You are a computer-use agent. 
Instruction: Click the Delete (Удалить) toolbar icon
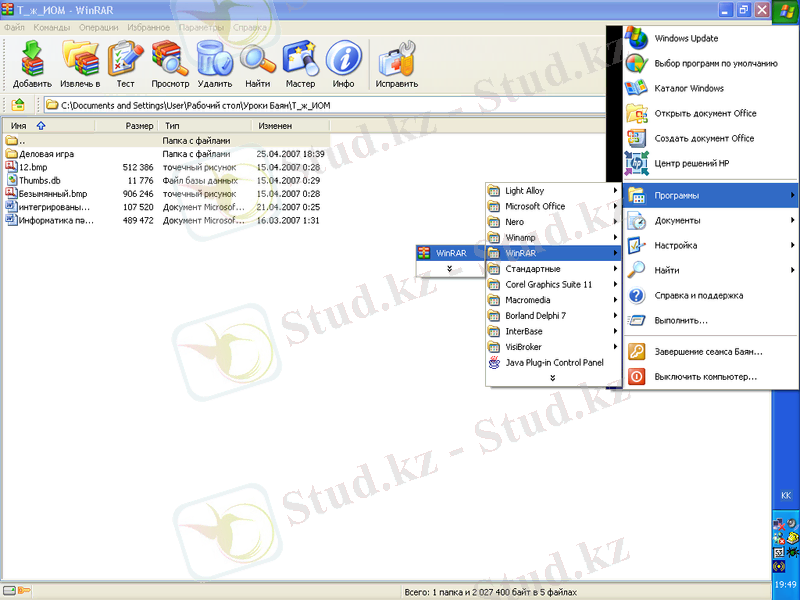(x=214, y=65)
